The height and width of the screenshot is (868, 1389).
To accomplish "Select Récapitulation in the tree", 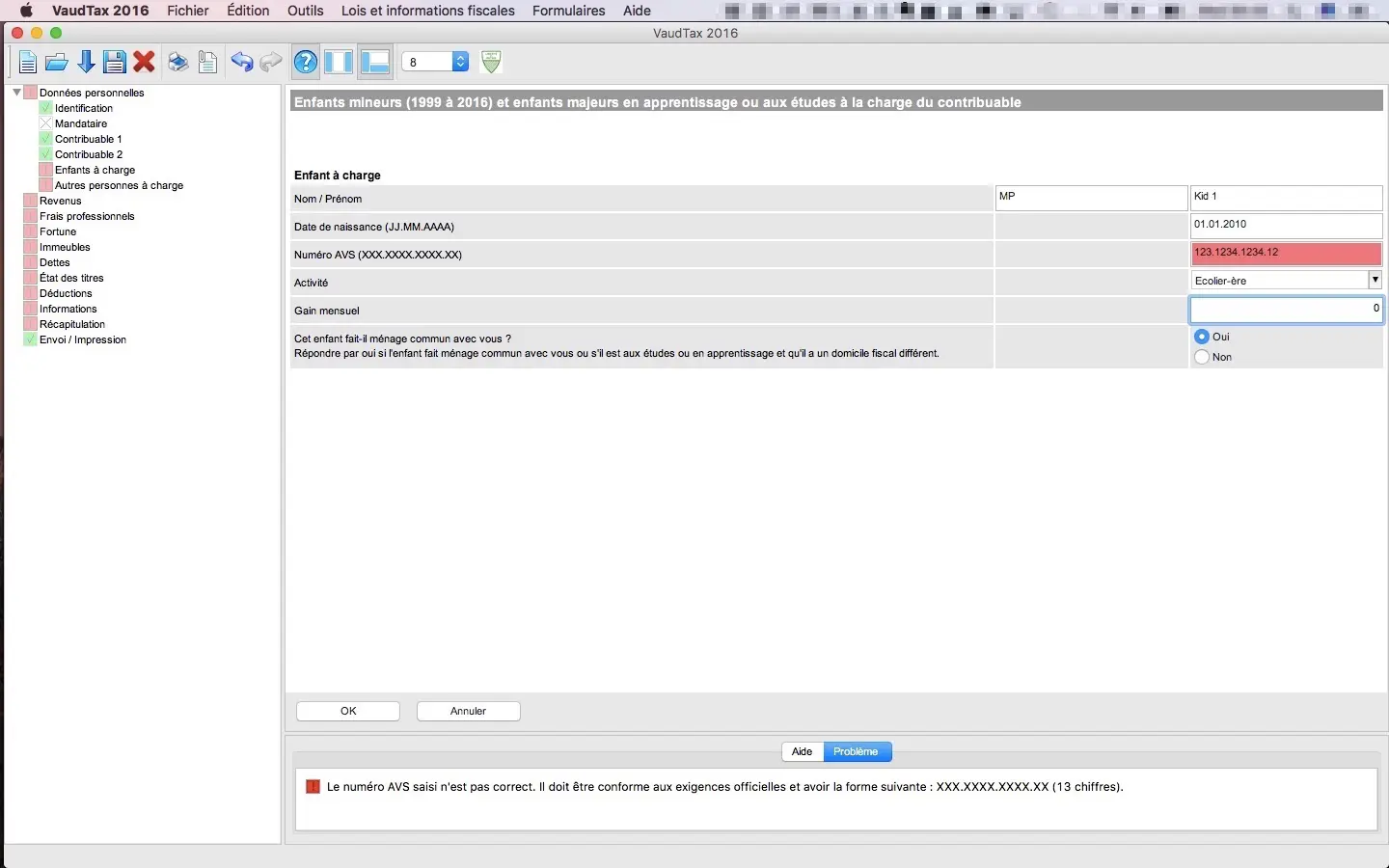I will tap(72, 324).
